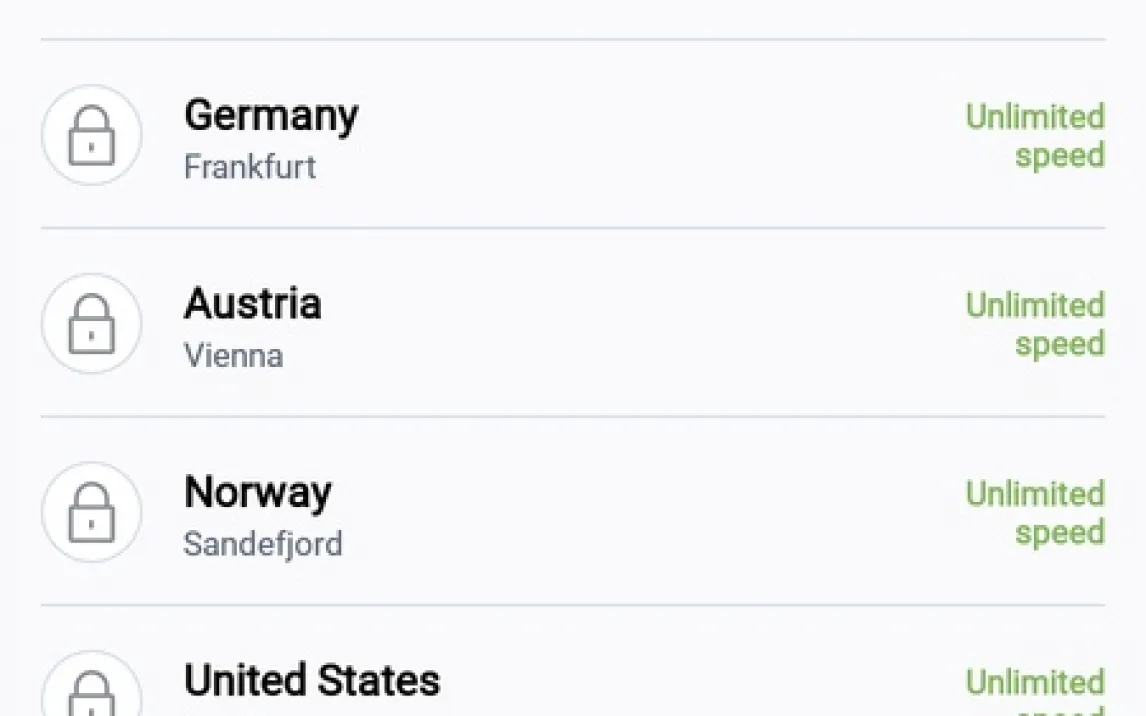Image resolution: width=1146 pixels, height=716 pixels.
Task: Choose the Norway country name
Action: pyautogui.click(x=258, y=492)
